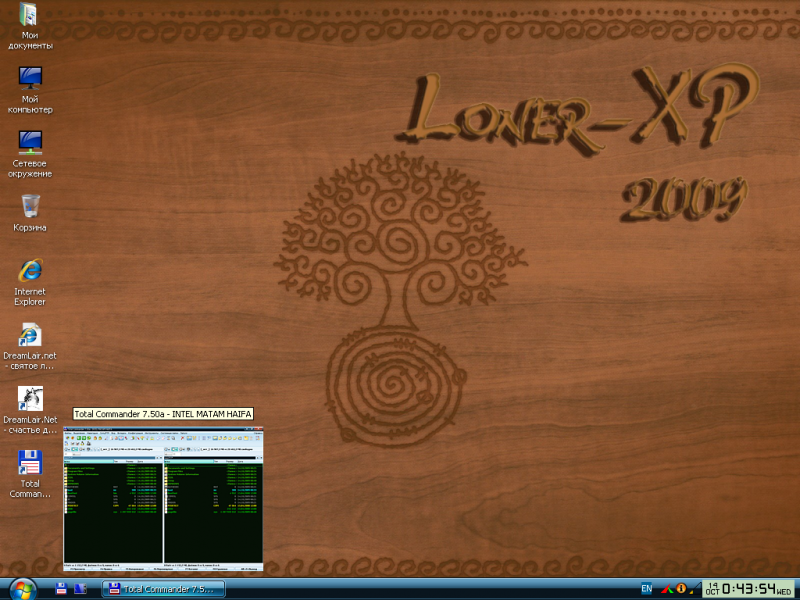
Task: Click the orange info tray icon
Action: pos(680,589)
